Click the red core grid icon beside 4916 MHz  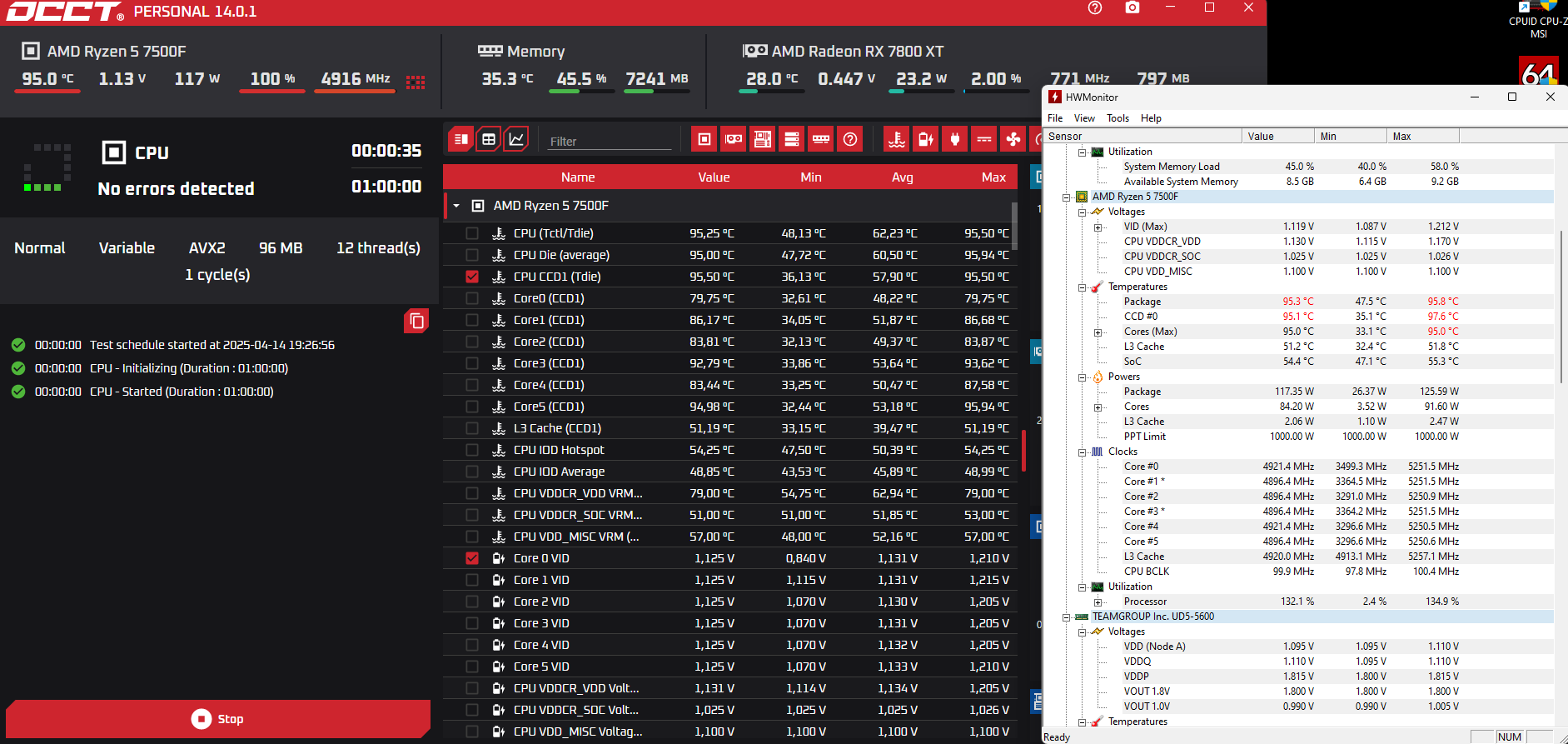click(416, 82)
